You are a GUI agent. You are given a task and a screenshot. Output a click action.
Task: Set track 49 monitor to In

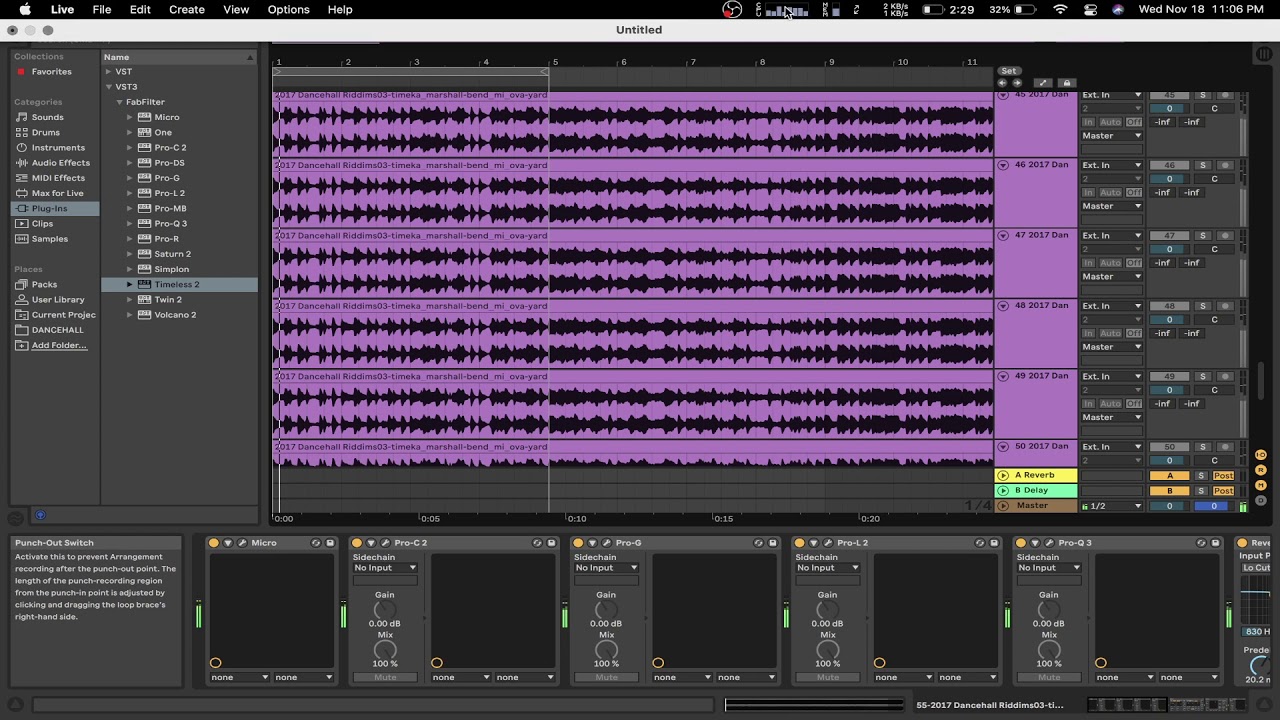(1089, 404)
